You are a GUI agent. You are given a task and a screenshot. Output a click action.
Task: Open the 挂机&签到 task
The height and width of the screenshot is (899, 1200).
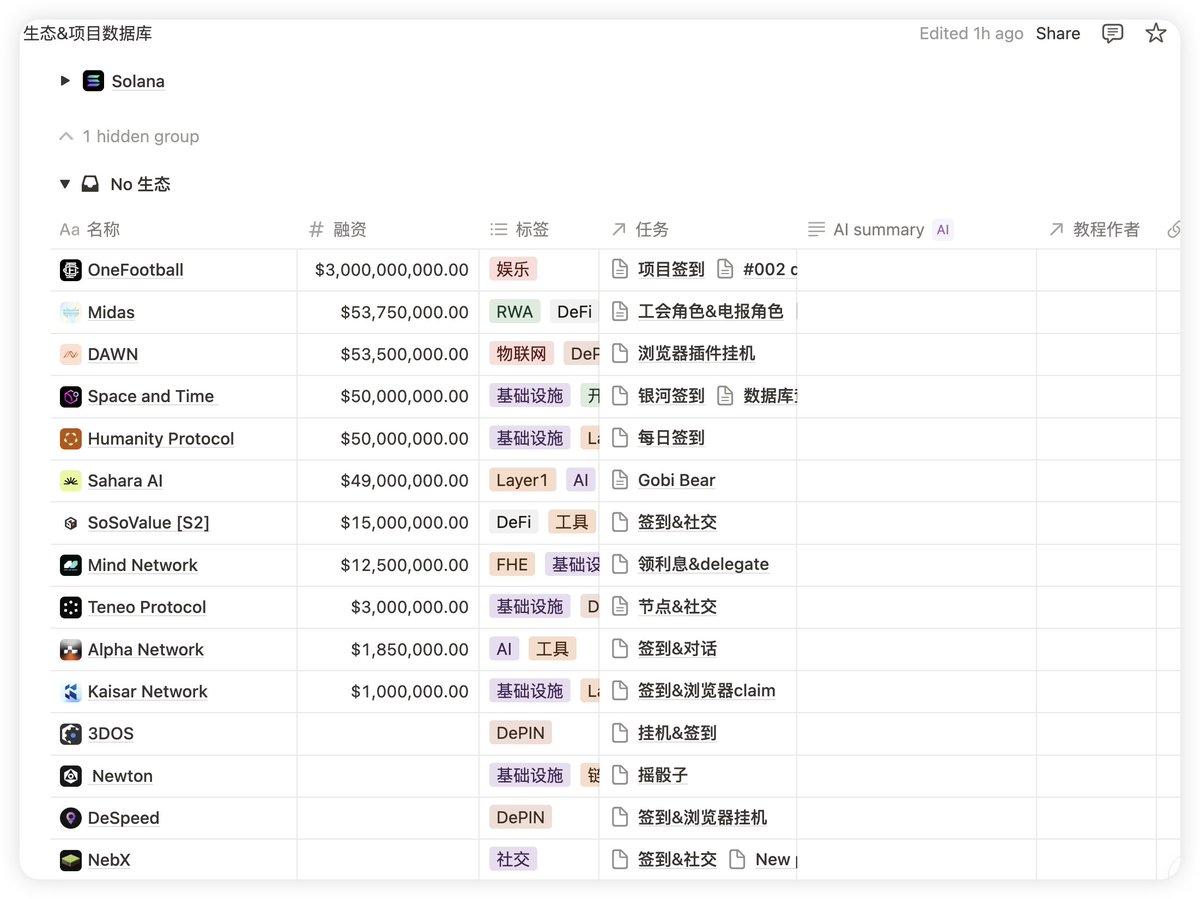pos(677,733)
